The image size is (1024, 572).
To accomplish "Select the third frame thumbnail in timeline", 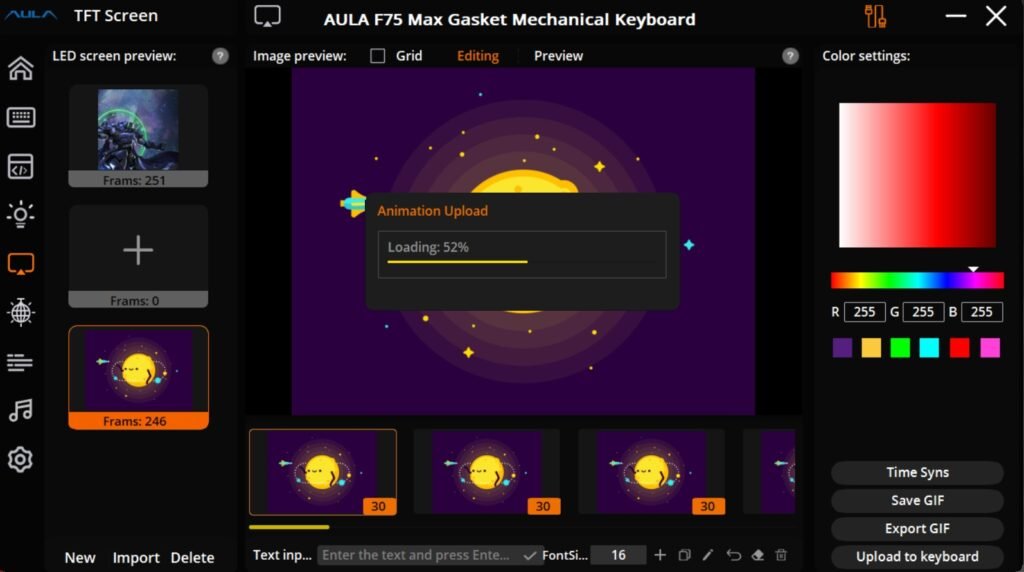I will pyautogui.click(x=652, y=472).
